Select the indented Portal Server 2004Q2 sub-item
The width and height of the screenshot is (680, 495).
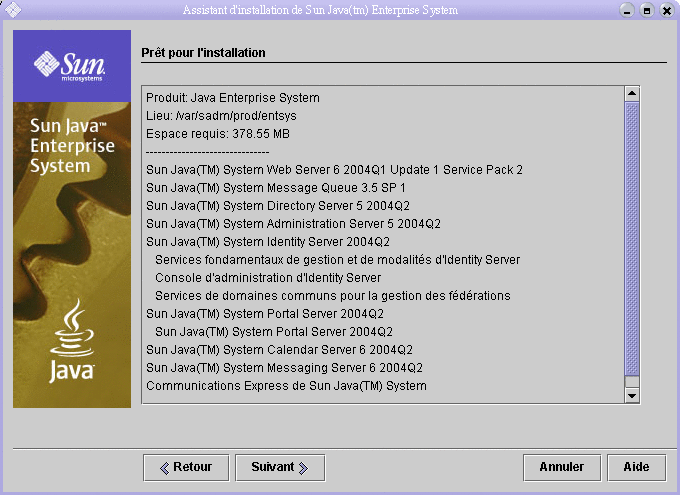tap(274, 332)
